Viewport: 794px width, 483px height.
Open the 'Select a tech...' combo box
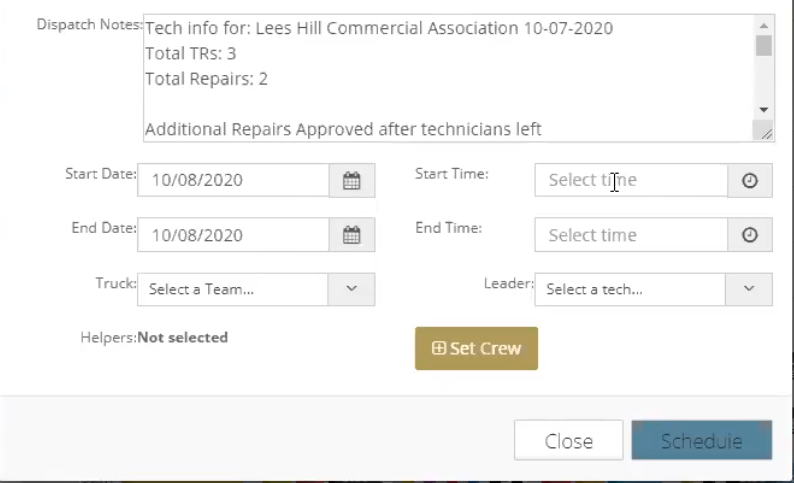pos(630,289)
